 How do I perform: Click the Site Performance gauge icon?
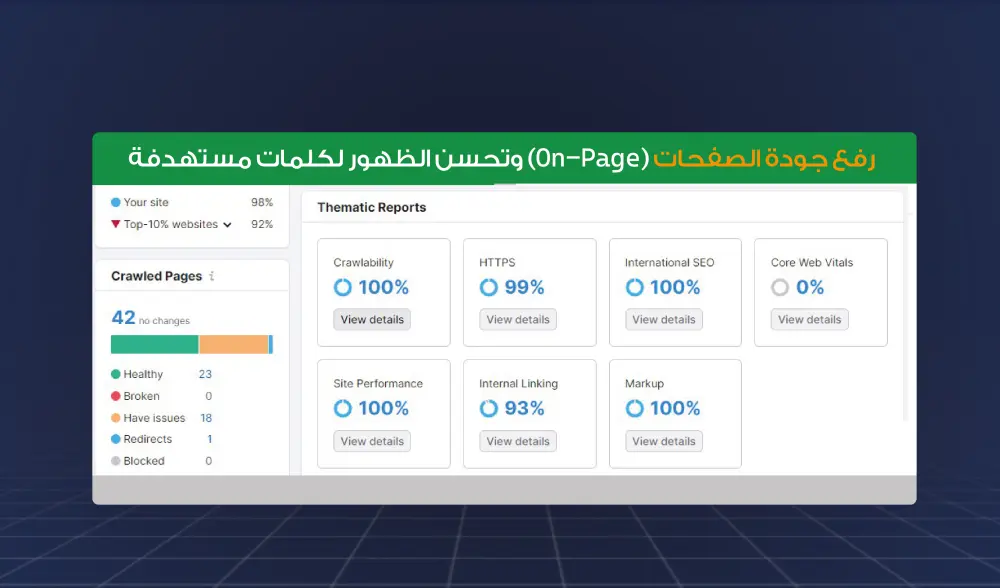click(x=345, y=408)
